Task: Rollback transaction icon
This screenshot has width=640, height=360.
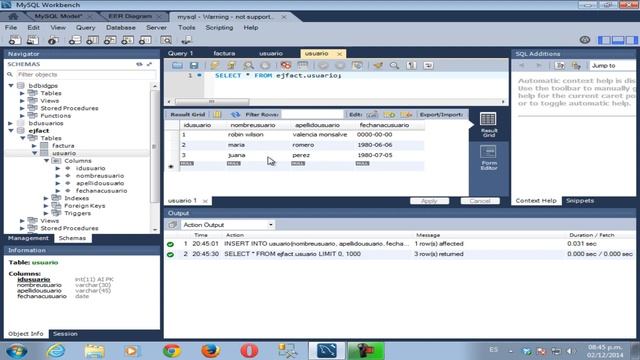Action: coord(340,65)
